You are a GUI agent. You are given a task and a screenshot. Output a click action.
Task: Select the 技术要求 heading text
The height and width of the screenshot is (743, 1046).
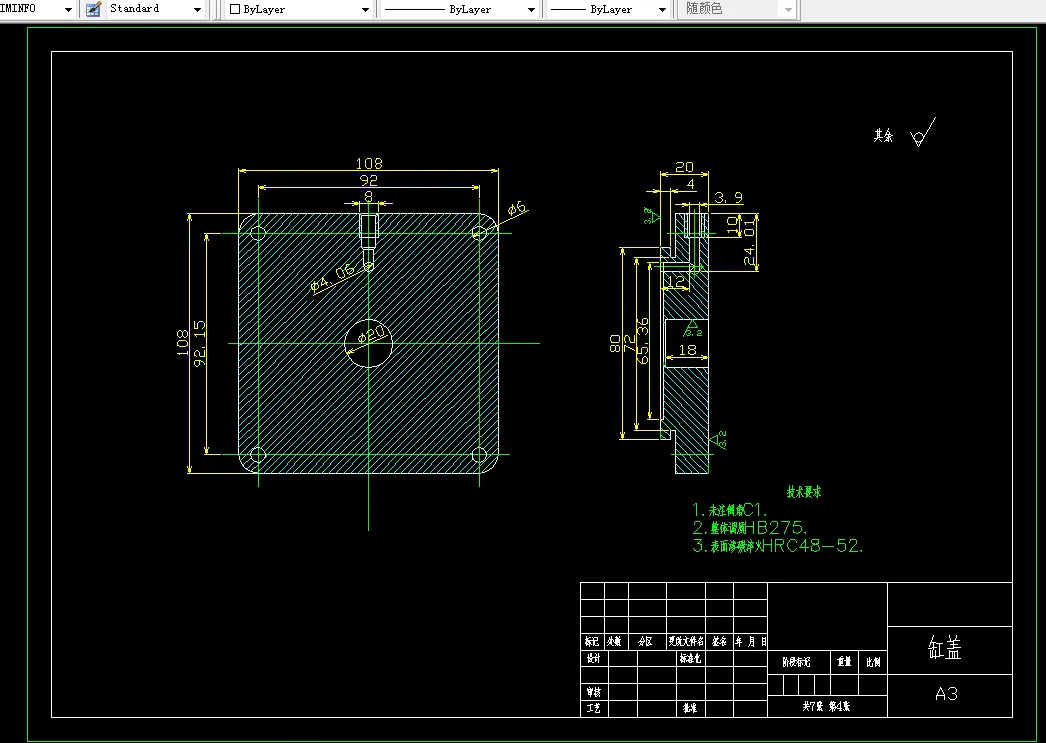click(x=804, y=492)
